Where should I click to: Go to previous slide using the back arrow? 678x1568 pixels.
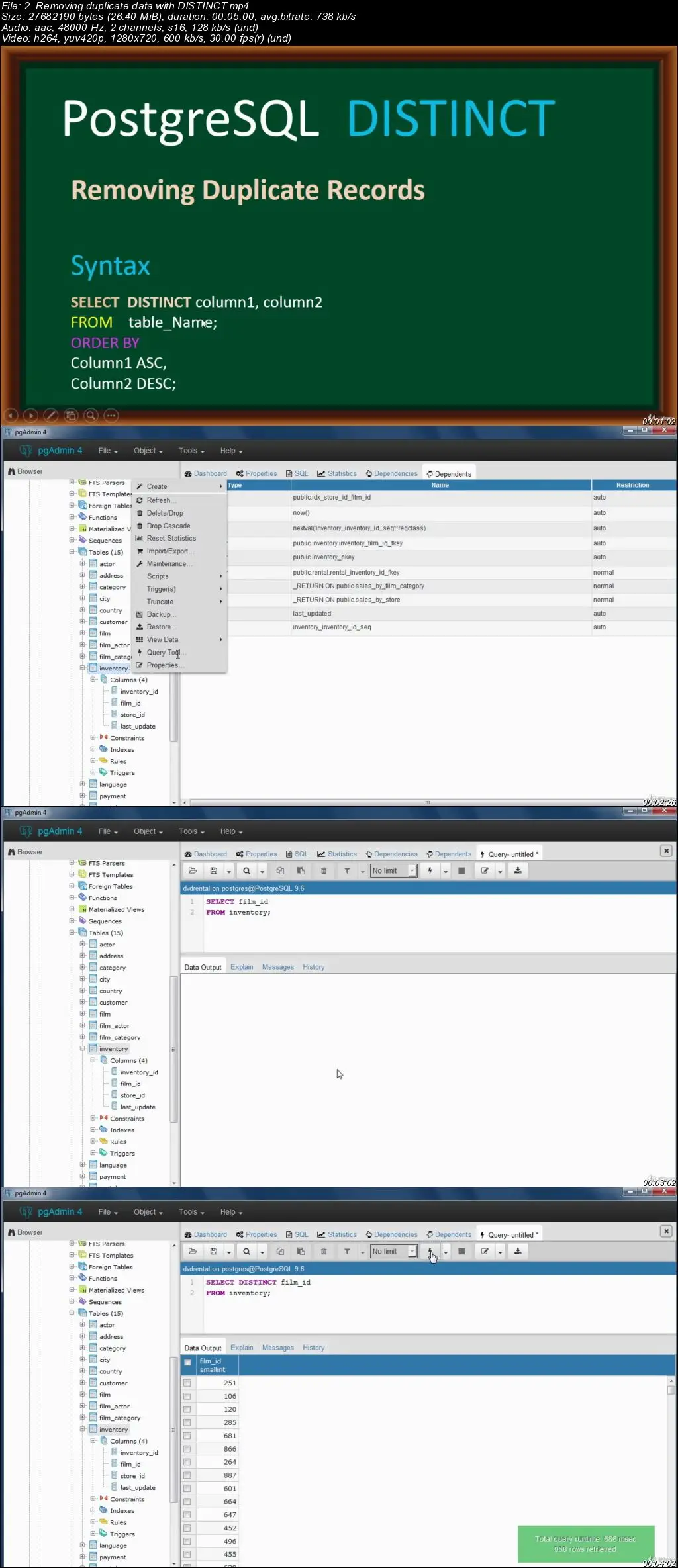pos(11,416)
